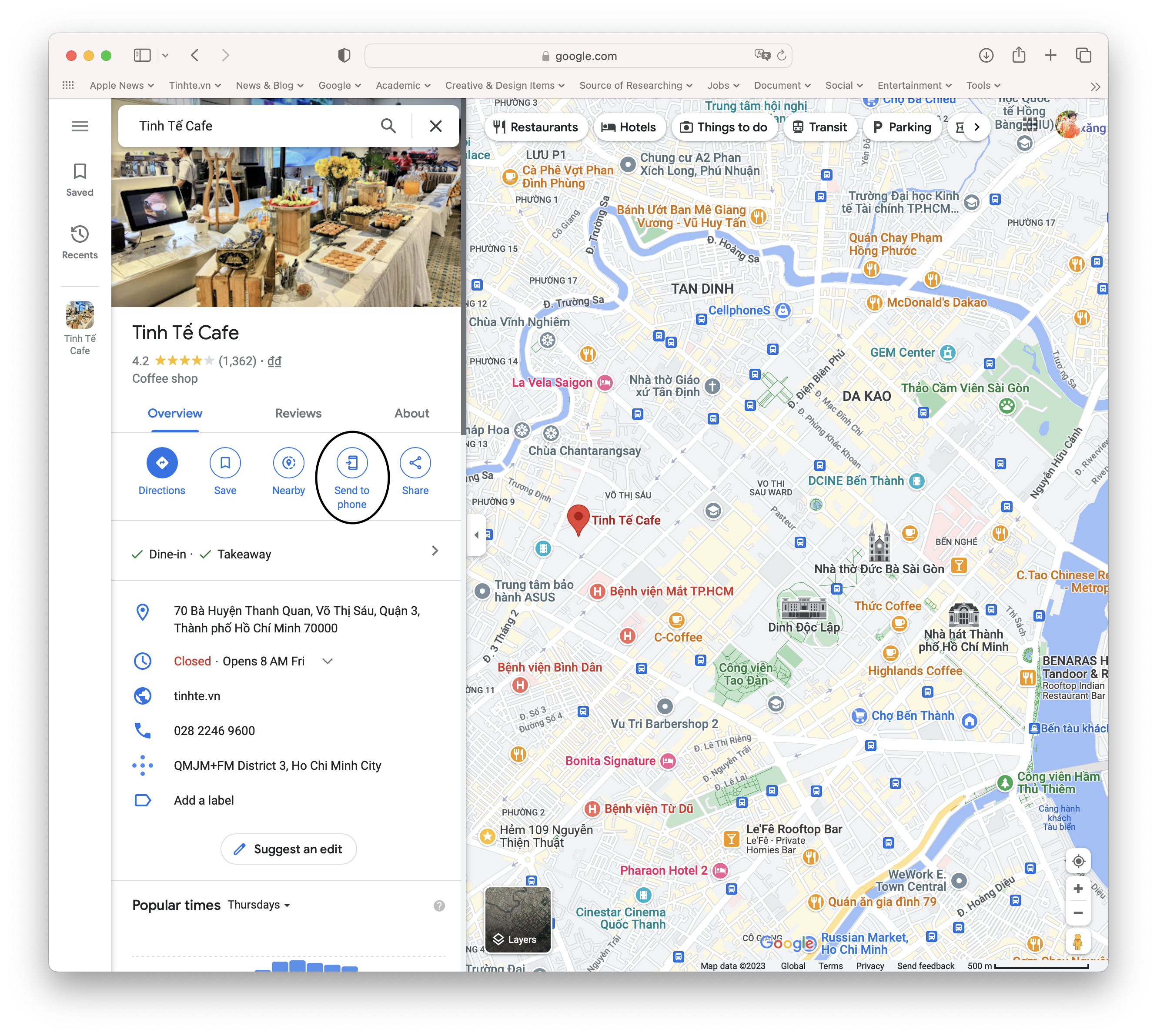Open the tinhte.vn website link

click(197, 695)
